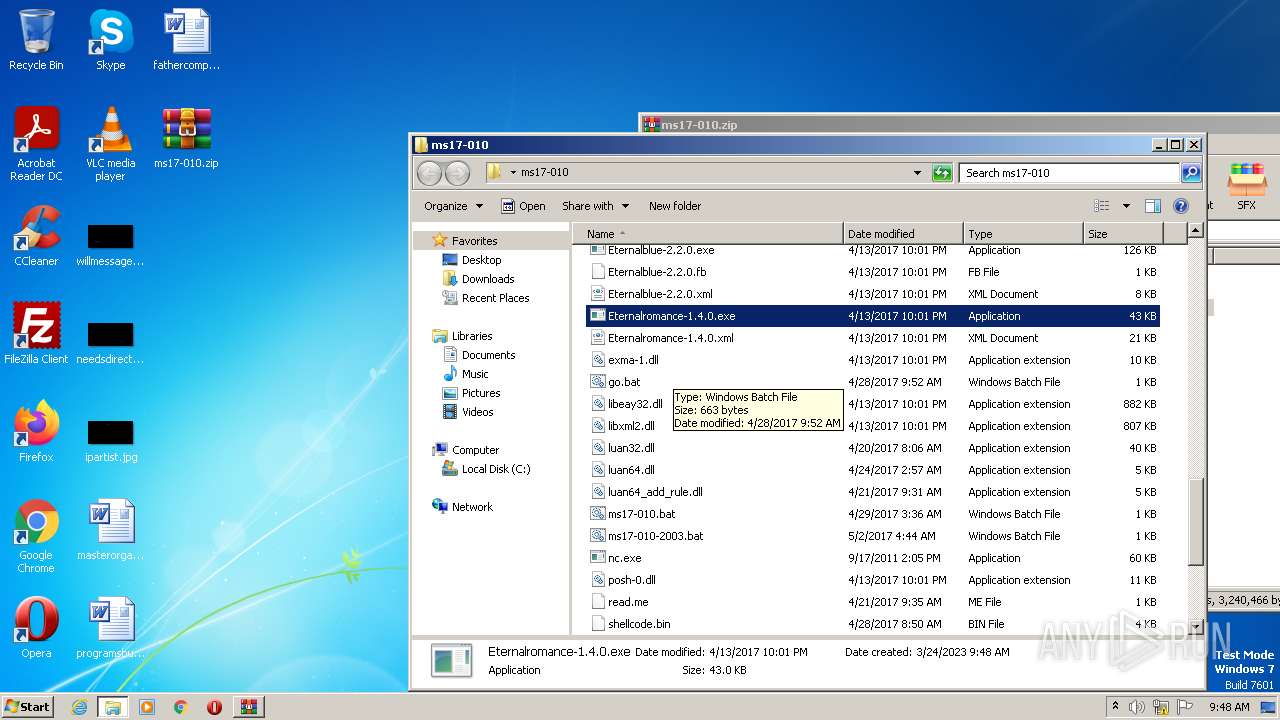Click the Opera taskbar icon
1280x720 pixels.
tap(214, 707)
